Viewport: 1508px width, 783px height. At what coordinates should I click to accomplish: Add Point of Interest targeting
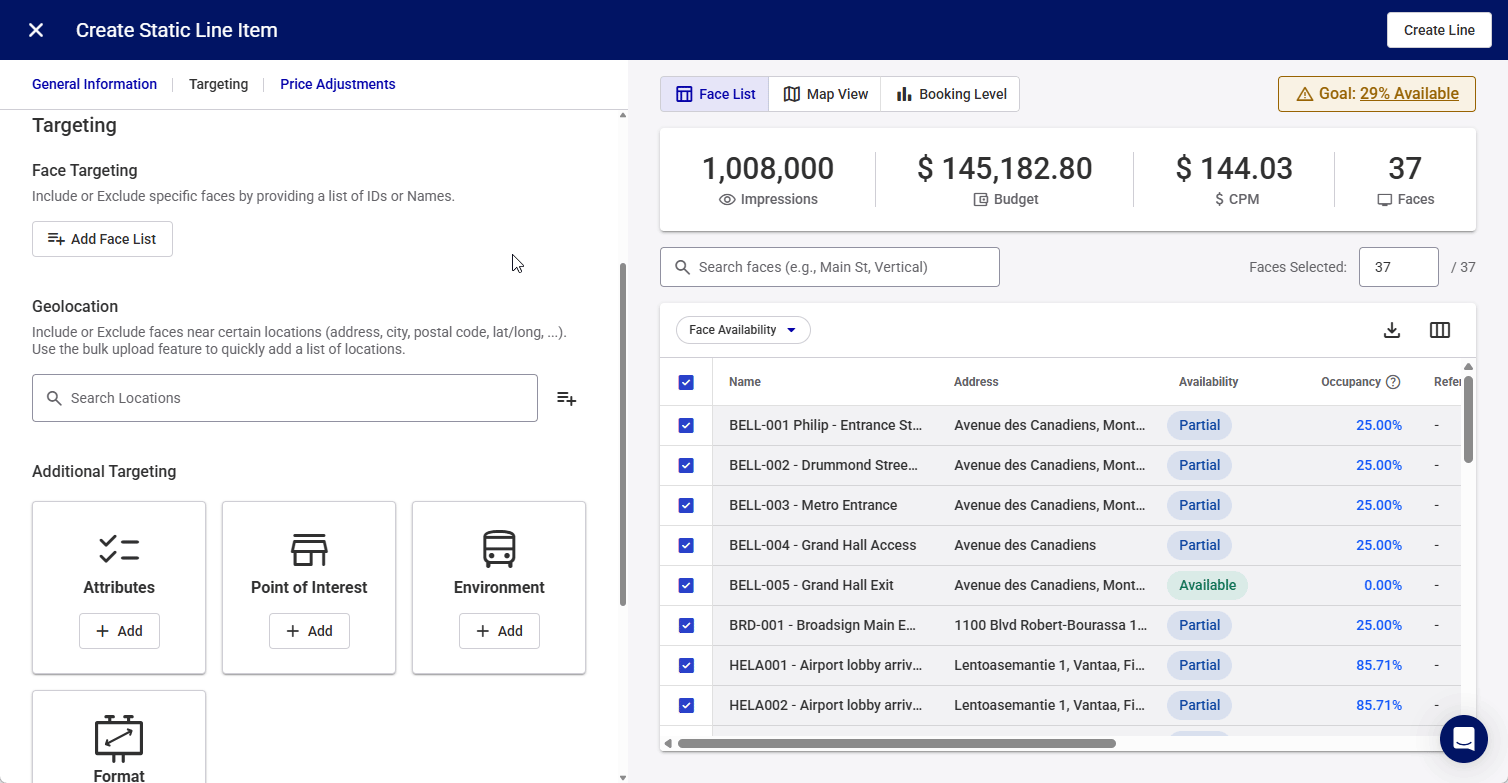pyautogui.click(x=309, y=631)
